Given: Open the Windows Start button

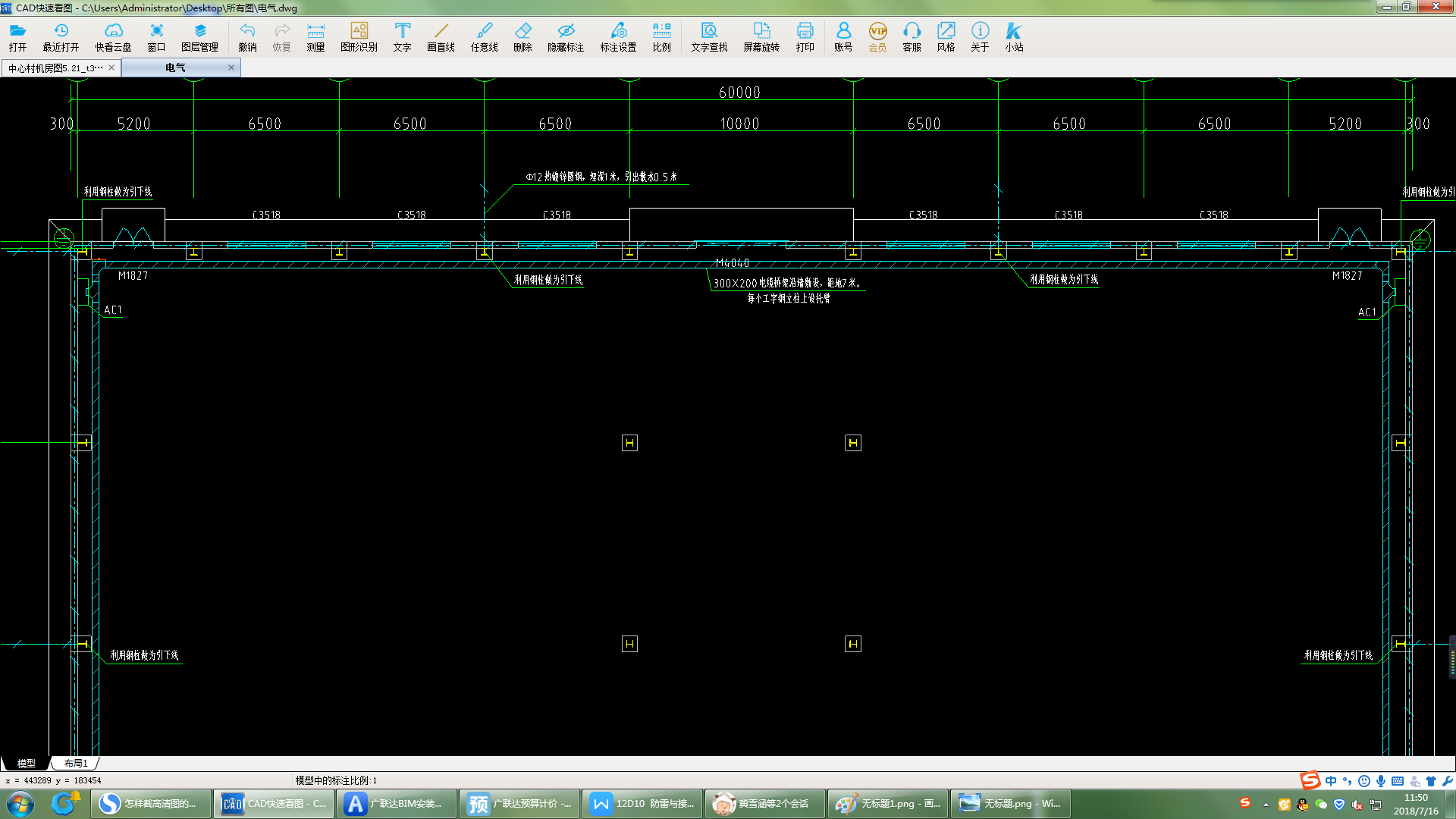Looking at the screenshot, I should pos(20,804).
